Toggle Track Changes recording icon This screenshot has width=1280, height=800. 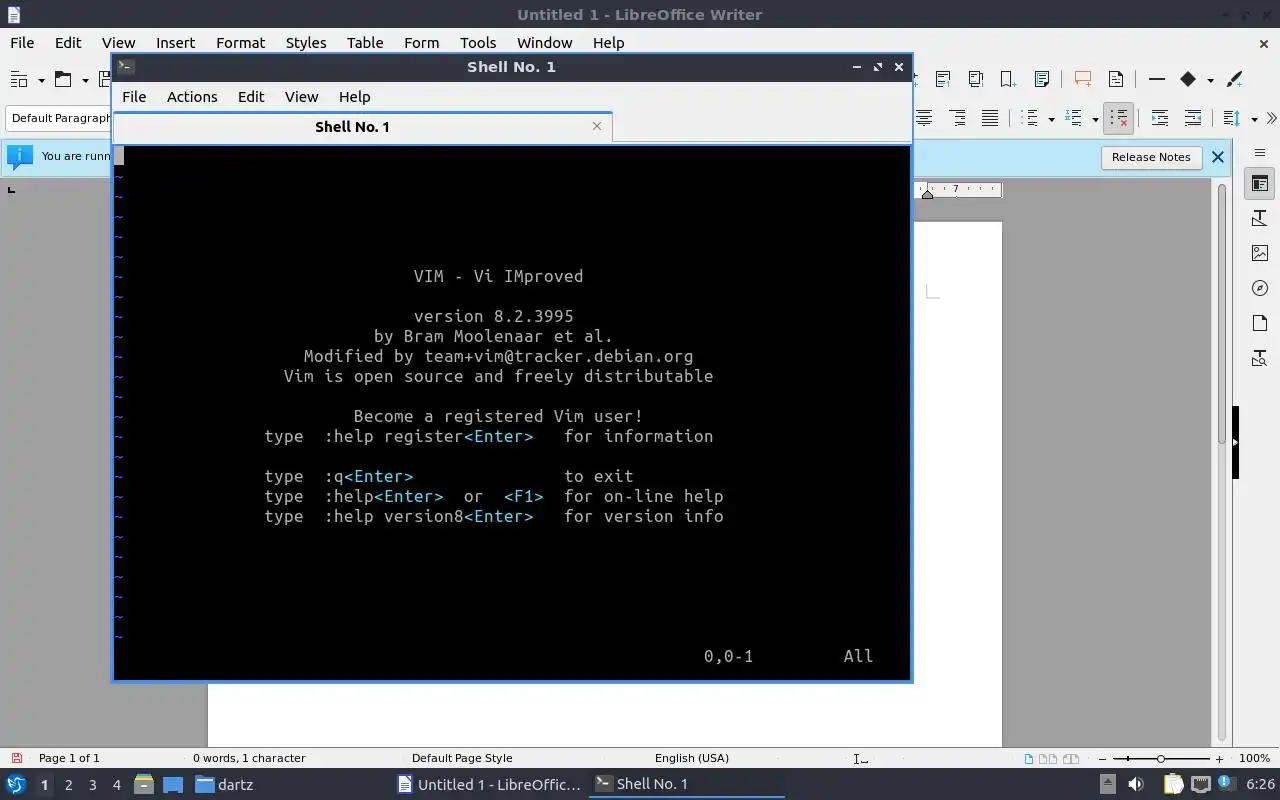click(1116, 79)
